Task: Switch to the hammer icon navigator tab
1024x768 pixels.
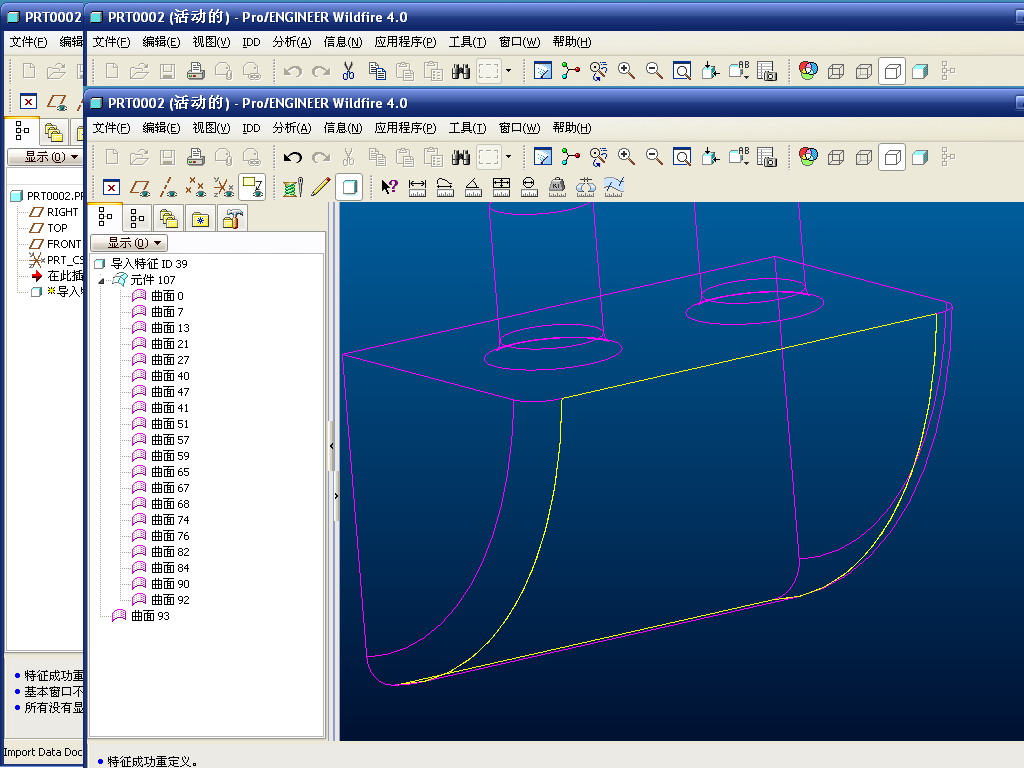Action: tap(232, 218)
